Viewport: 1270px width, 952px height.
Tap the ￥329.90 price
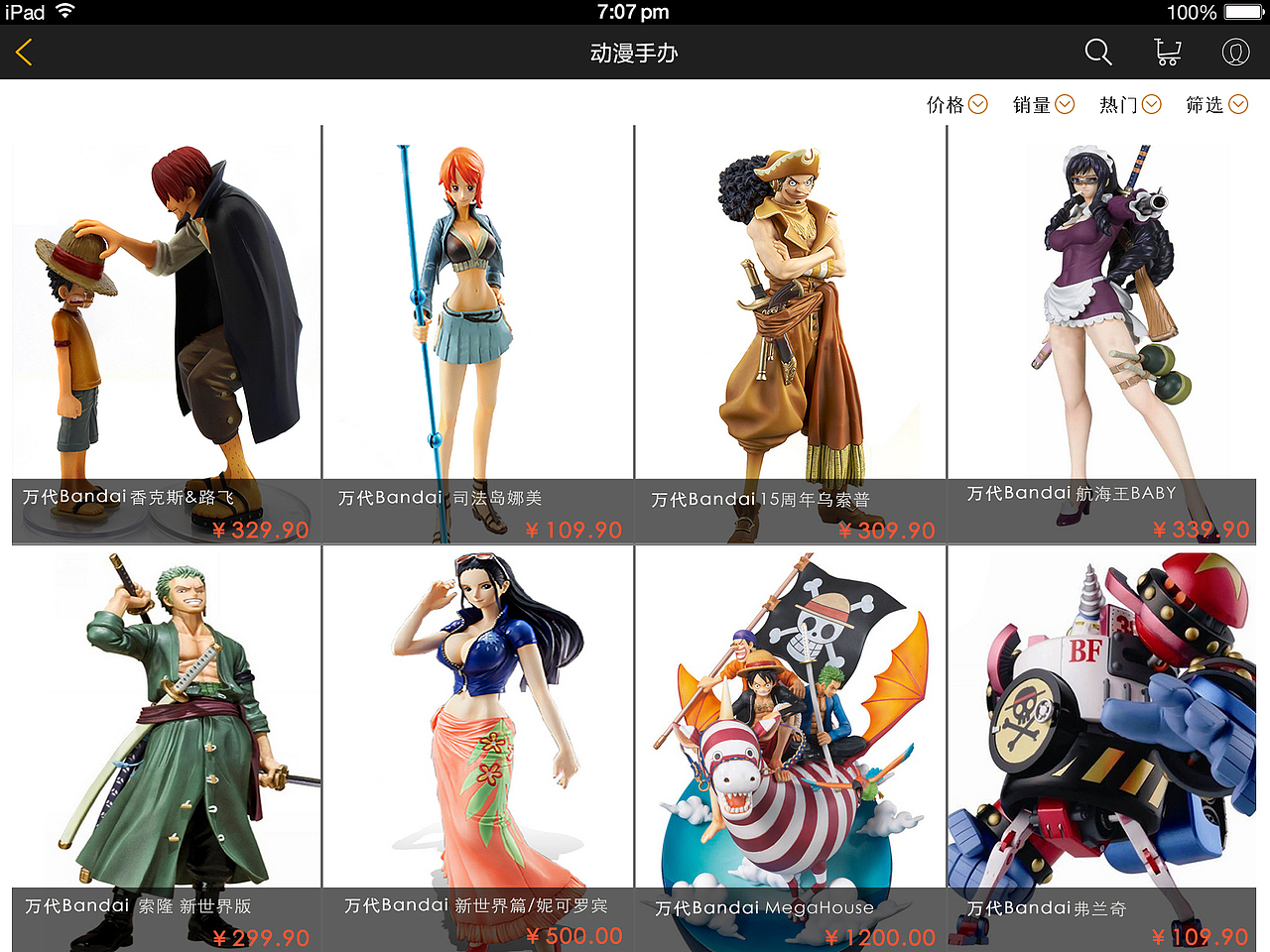[261, 530]
